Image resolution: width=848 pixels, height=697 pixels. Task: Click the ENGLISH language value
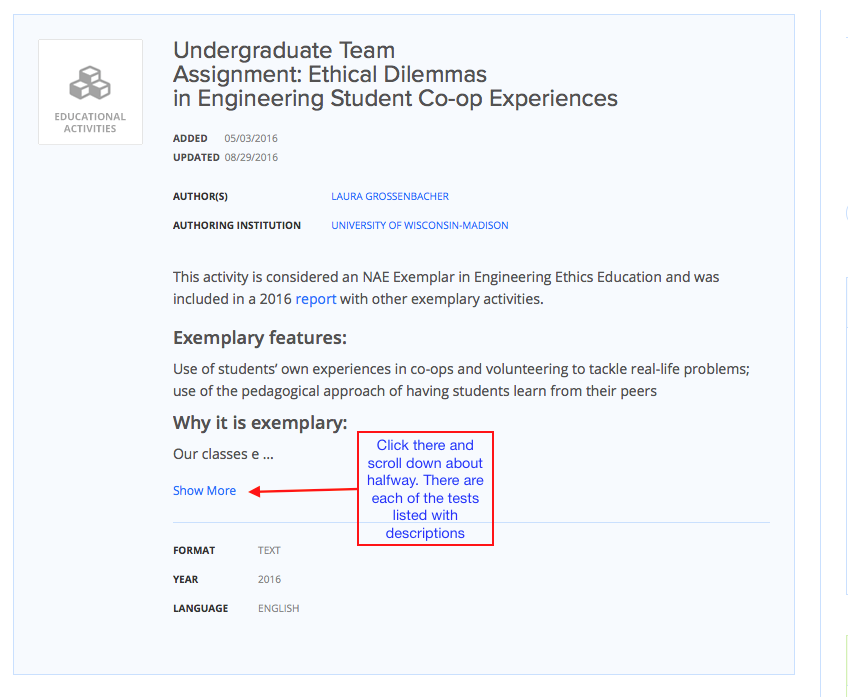279,608
